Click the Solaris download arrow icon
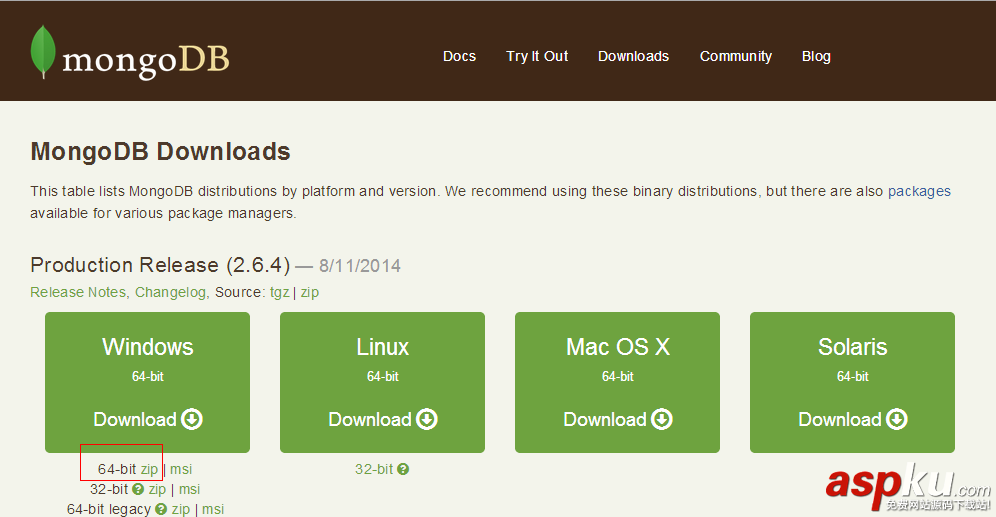This screenshot has width=996, height=517. [x=897, y=419]
